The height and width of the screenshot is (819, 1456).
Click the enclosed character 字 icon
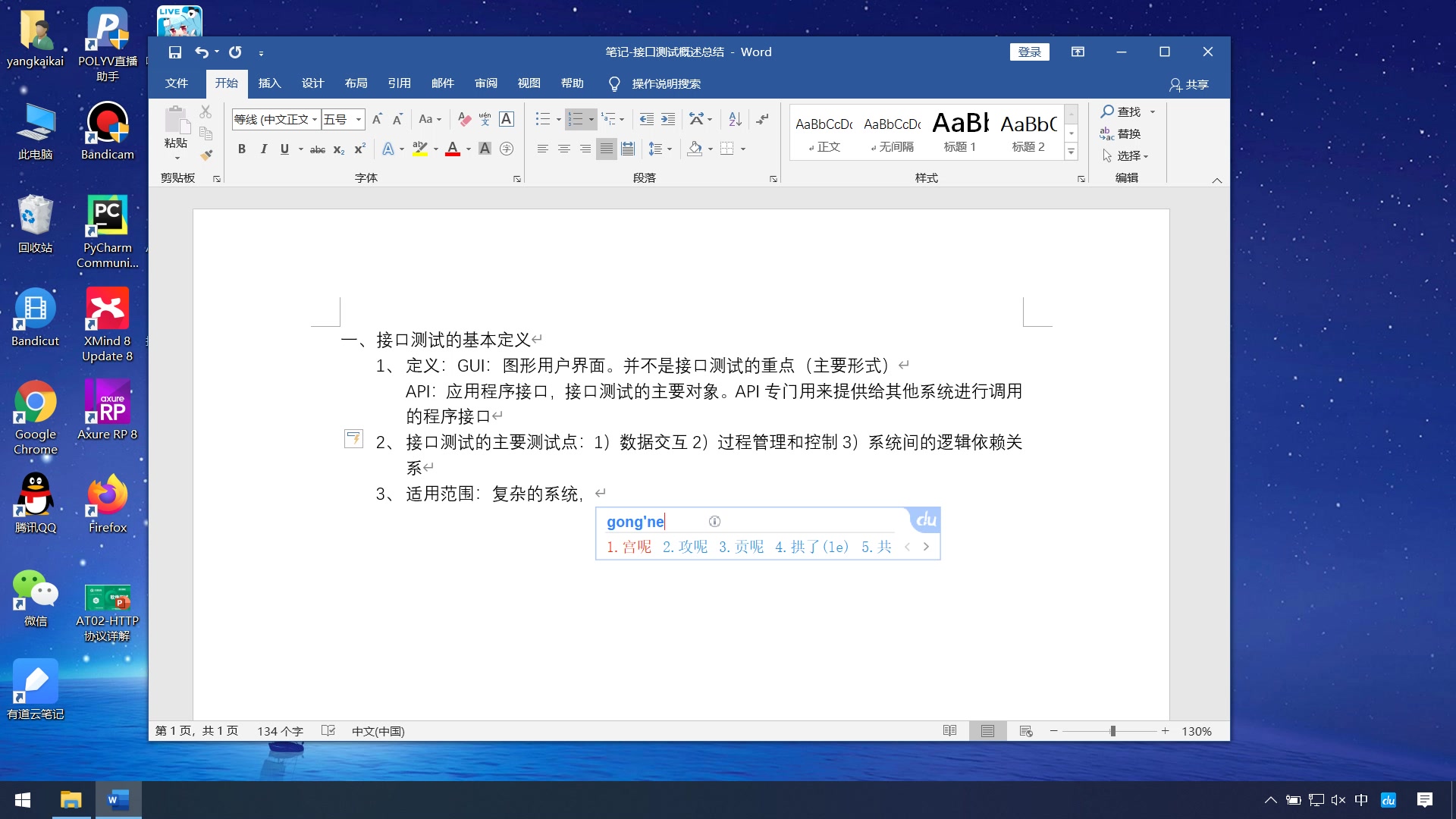[x=507, y=149]
